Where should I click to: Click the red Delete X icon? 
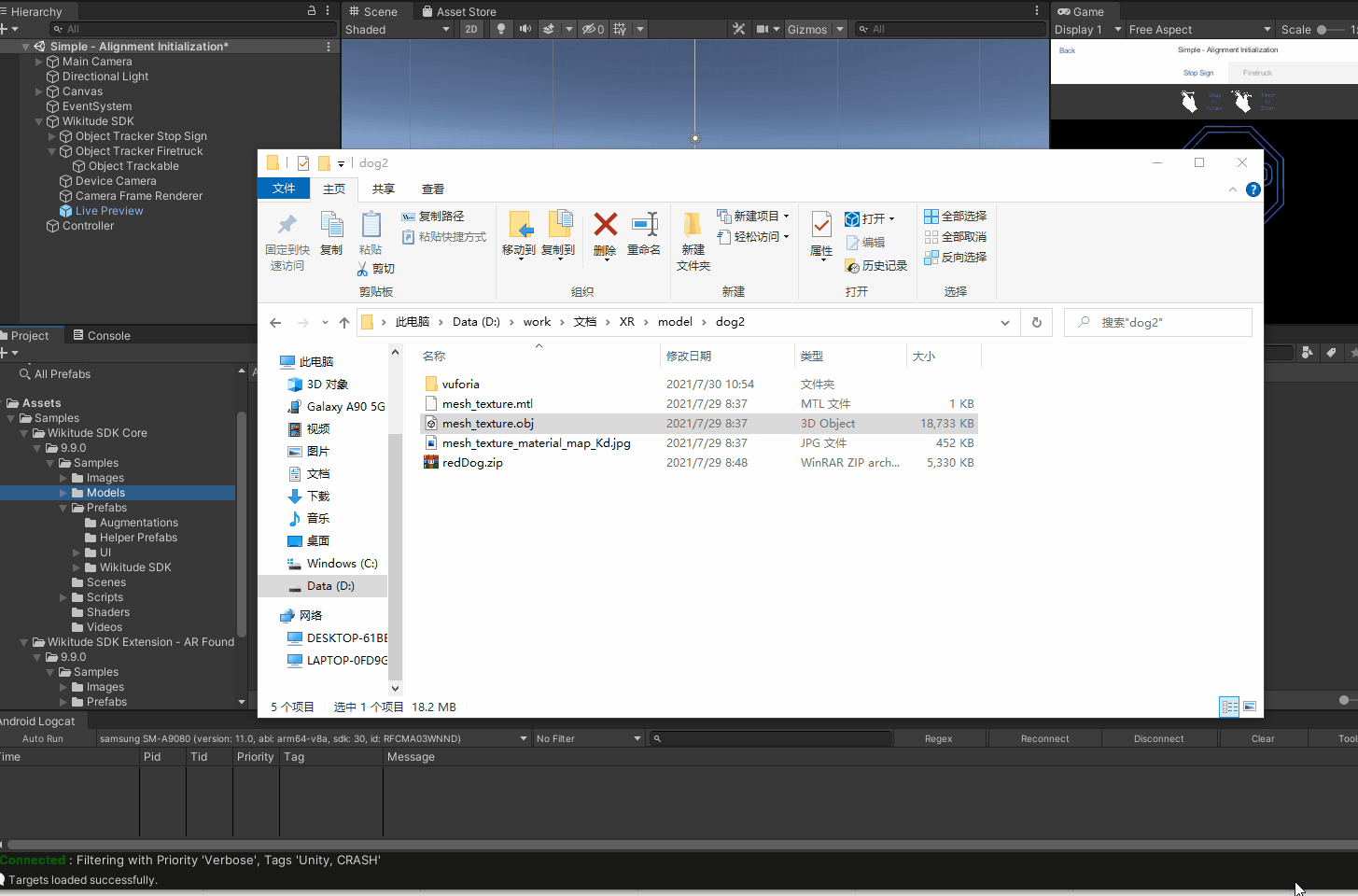[605, 224]
